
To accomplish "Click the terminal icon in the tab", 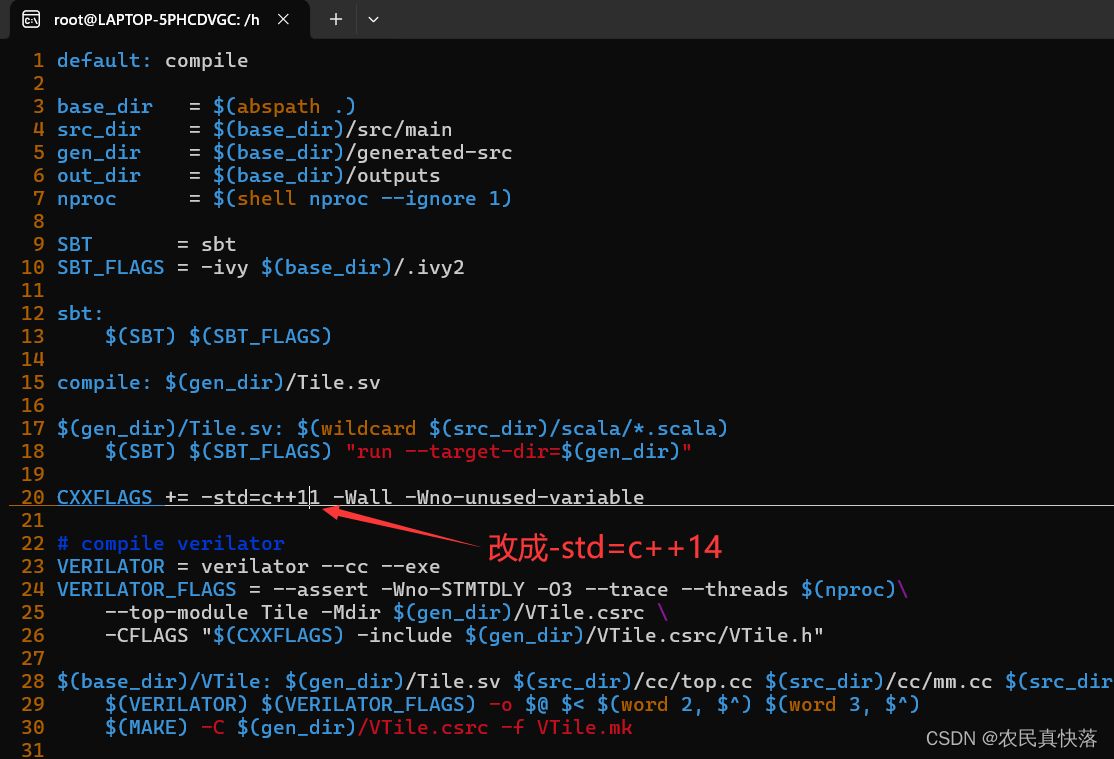I will point(31,19).
